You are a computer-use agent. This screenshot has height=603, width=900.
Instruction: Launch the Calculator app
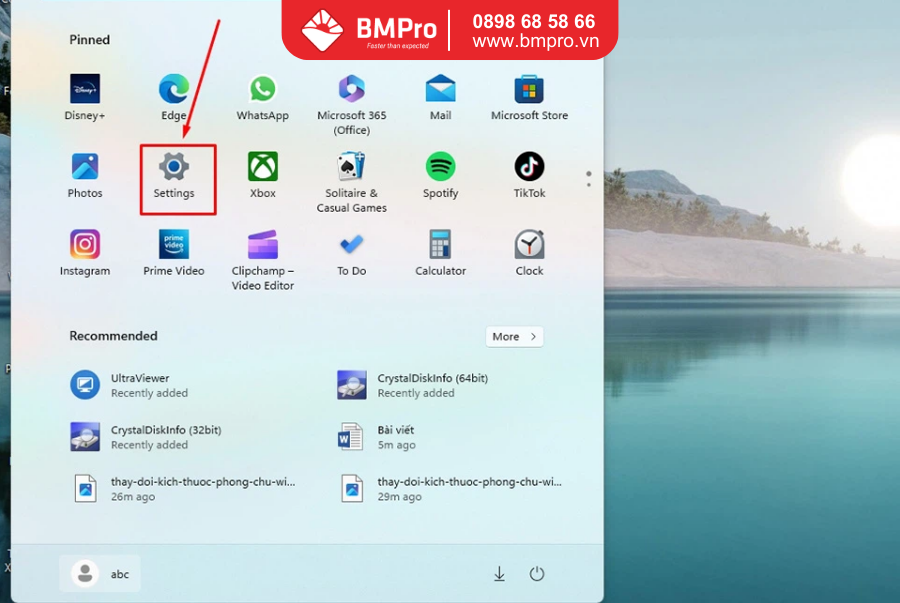tap(440, 253)
